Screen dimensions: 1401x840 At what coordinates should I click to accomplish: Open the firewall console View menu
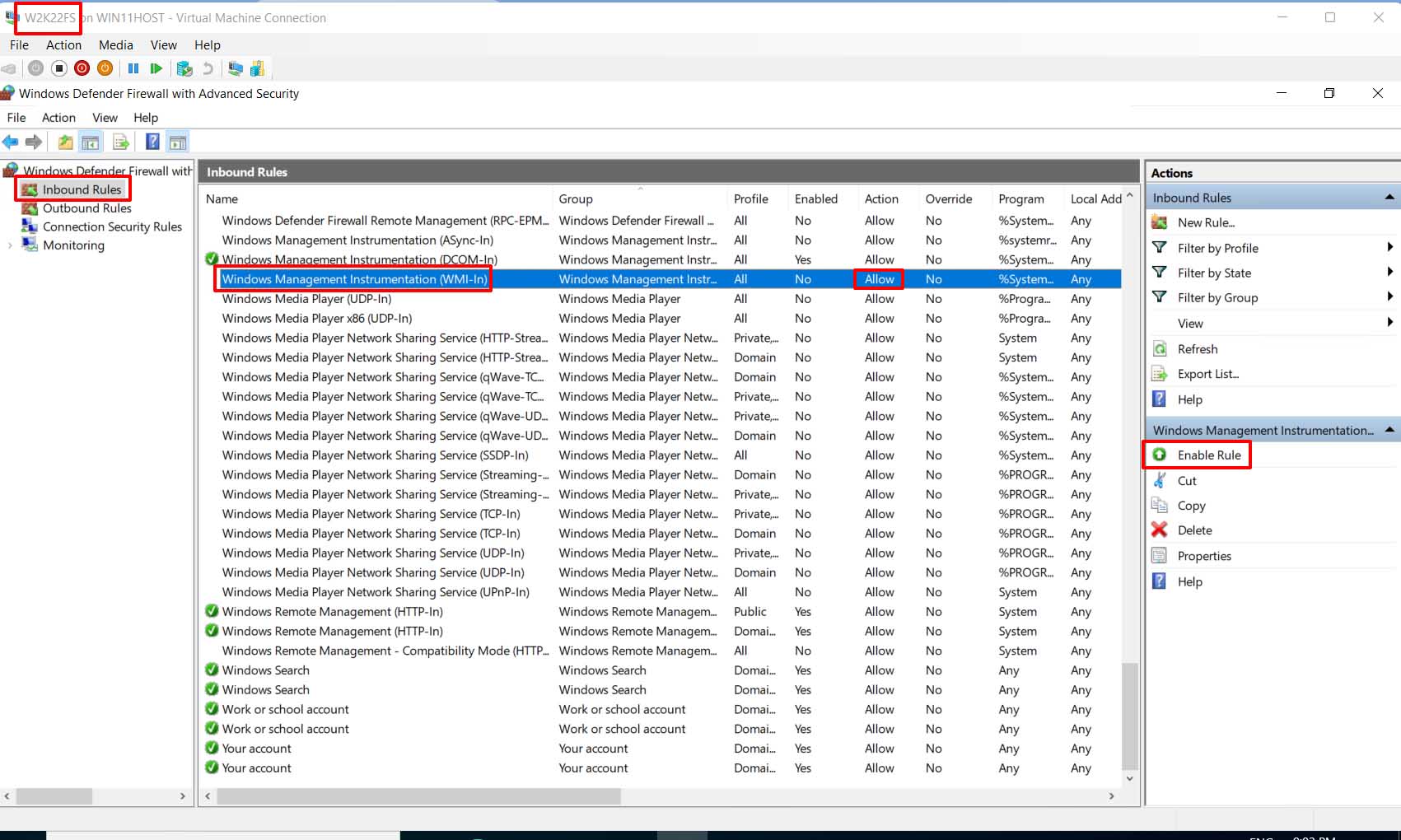(105, 118)
